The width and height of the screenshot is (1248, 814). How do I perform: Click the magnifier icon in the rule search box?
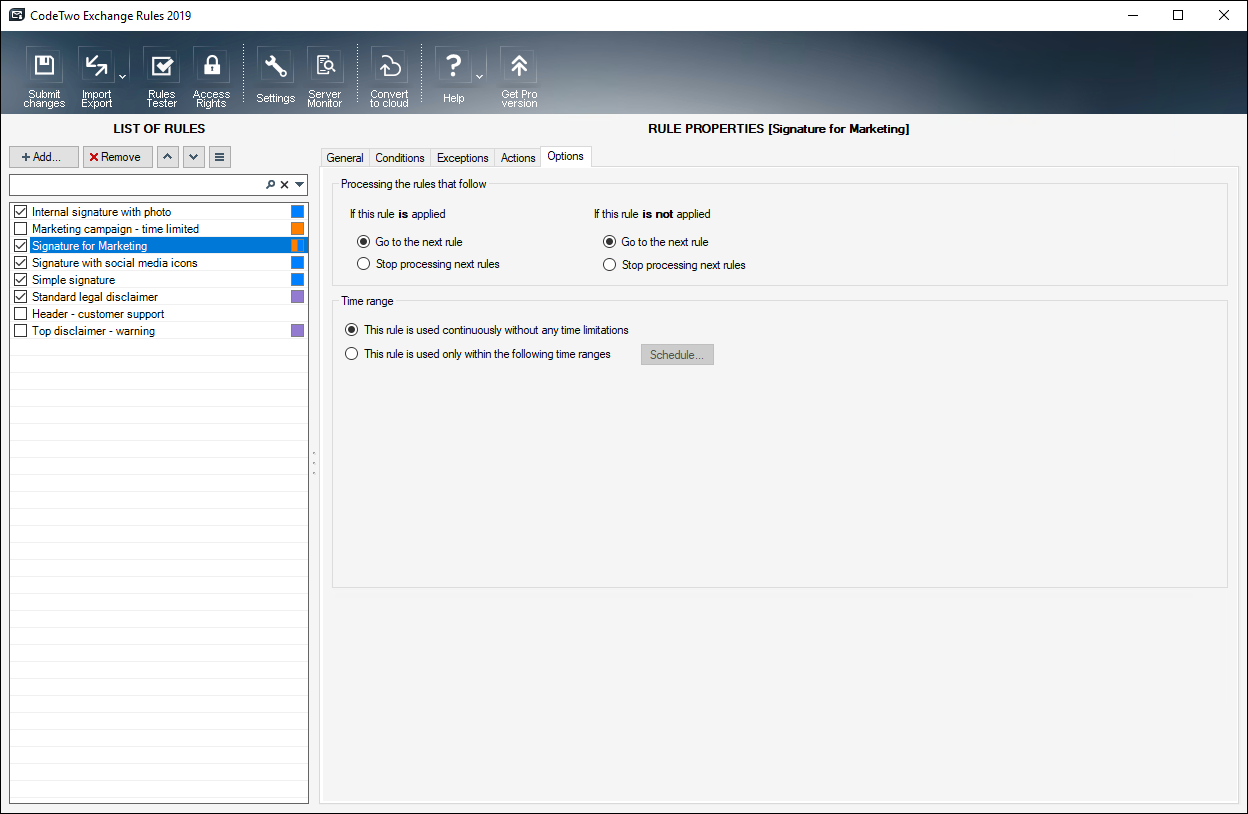click(x=270, y=185)
